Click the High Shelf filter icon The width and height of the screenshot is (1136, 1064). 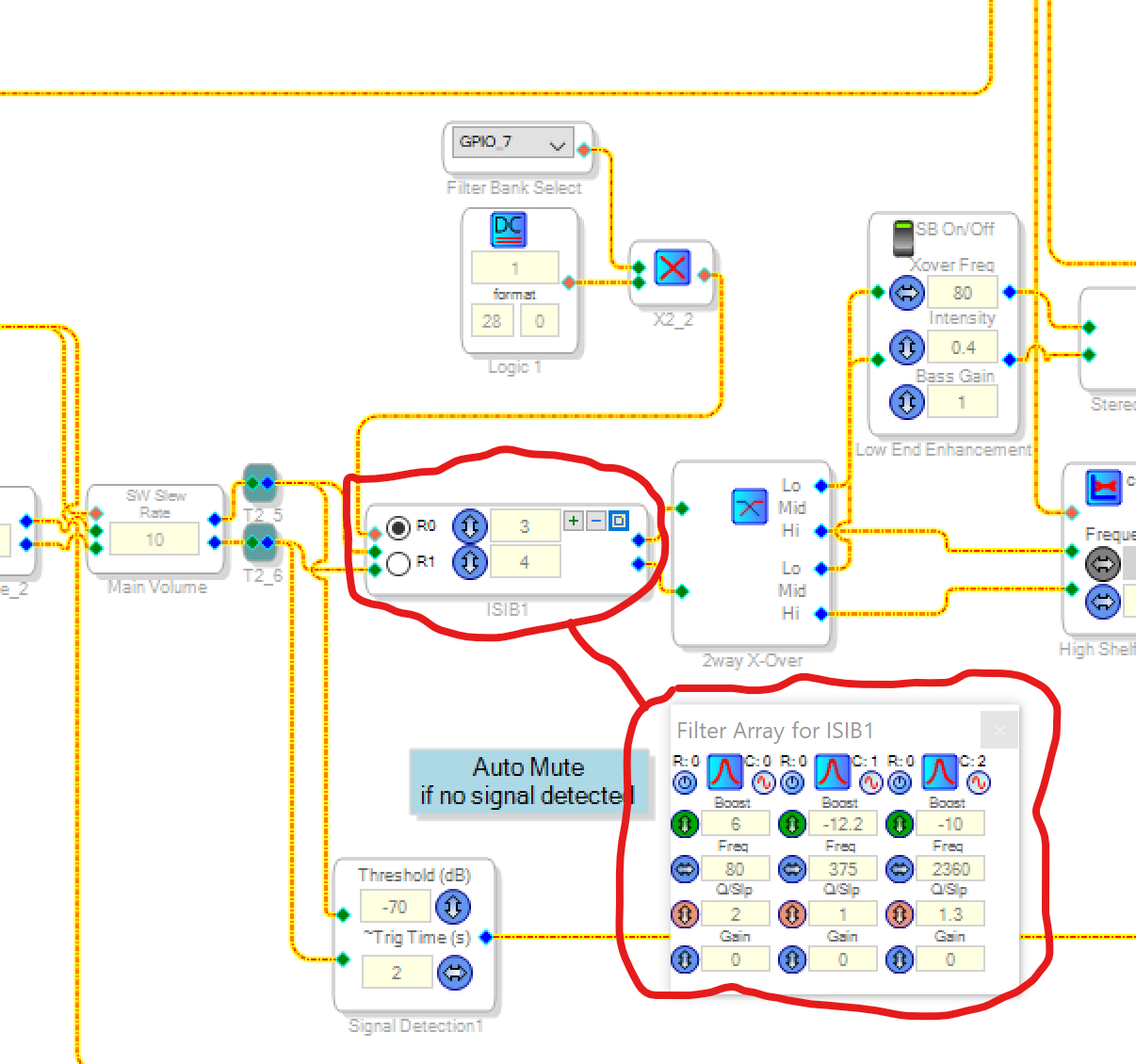tap(1103, 487)
